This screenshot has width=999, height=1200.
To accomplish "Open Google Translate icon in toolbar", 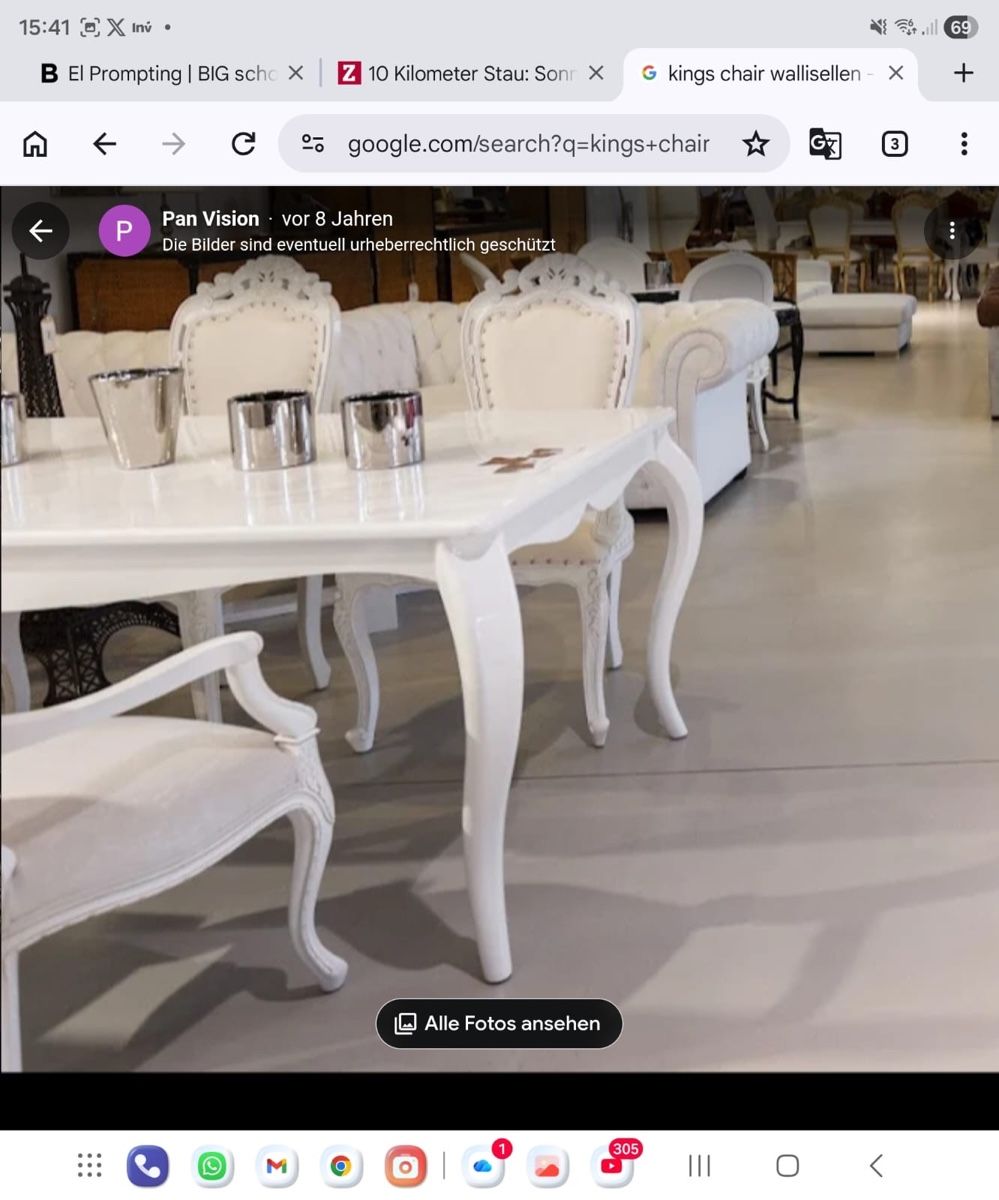I will [x=825, y=144].
